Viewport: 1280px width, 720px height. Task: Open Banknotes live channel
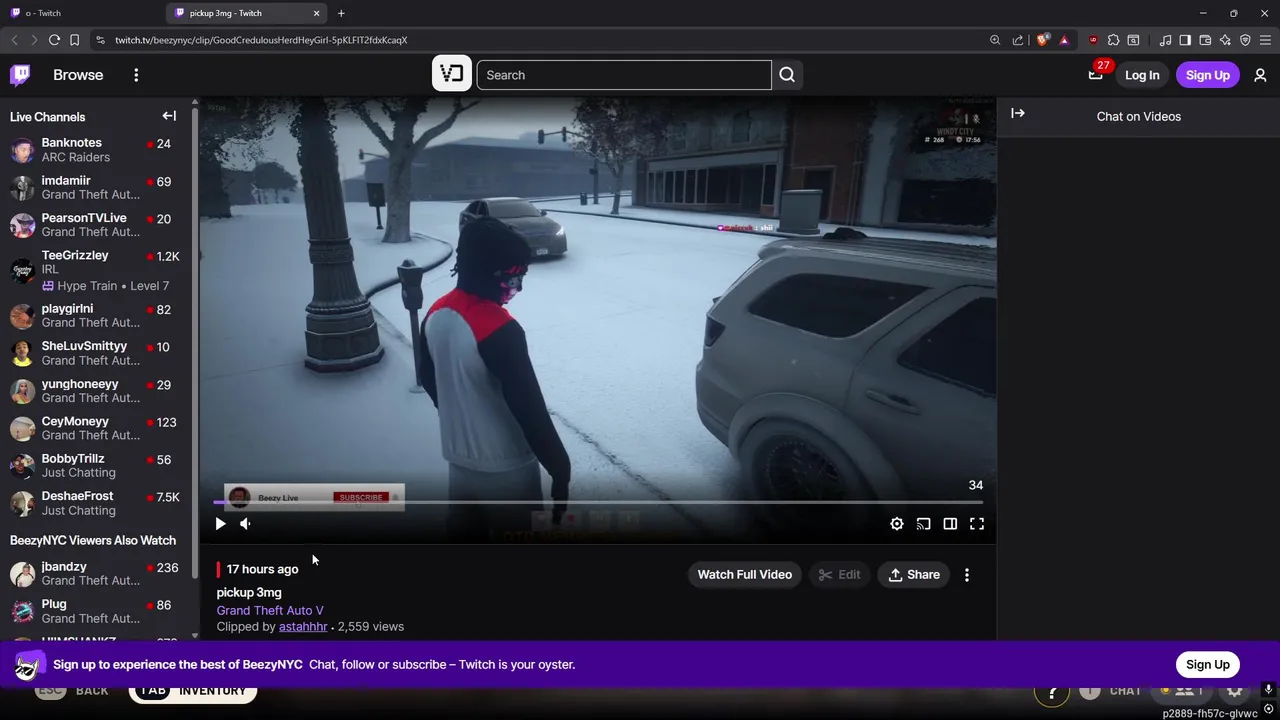tap(96, 150)
